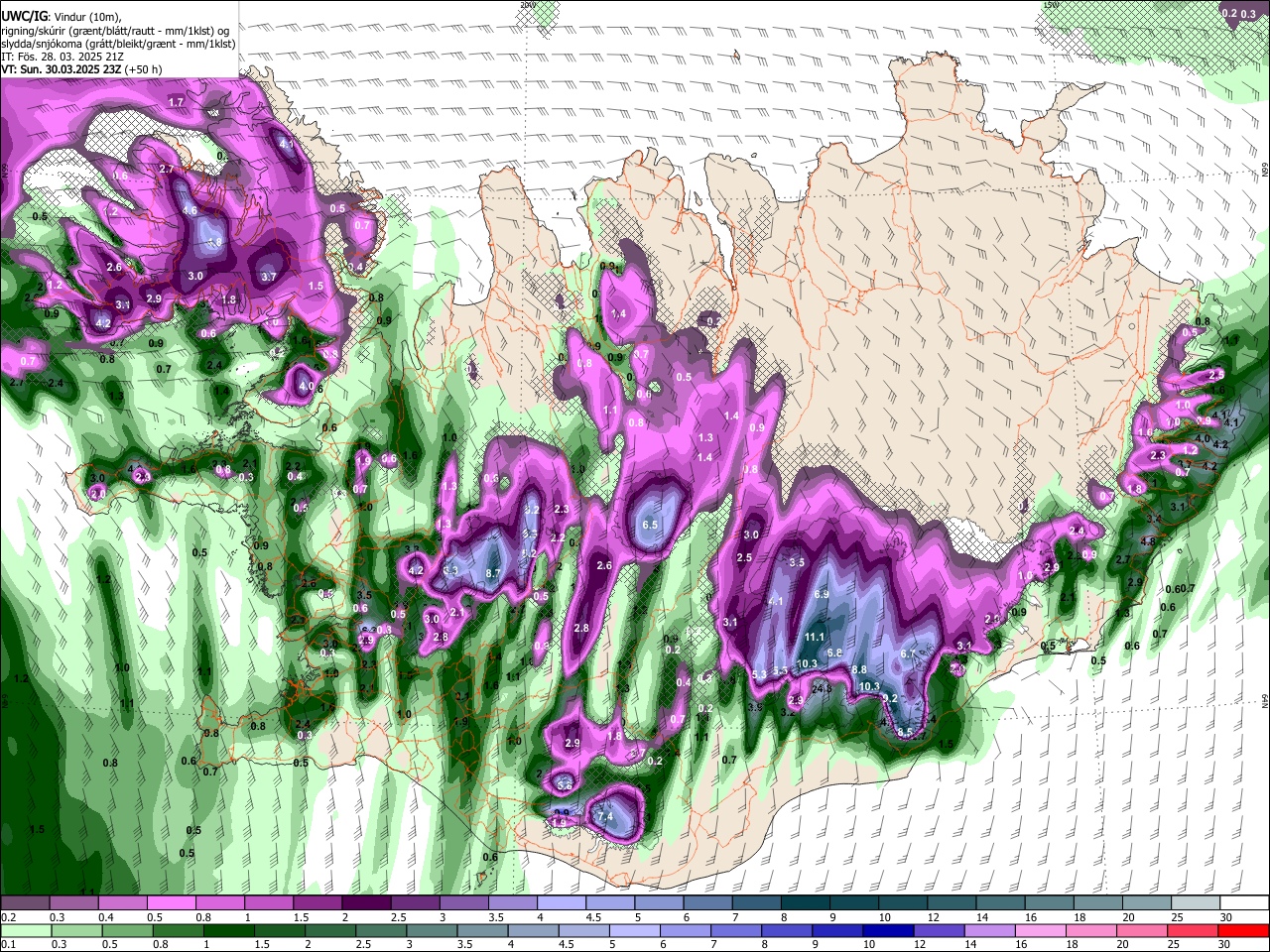Click the 8.5 precipitation value label
Screen dimensions: 1270x952
pyautogui.click(x=904, y=732)
